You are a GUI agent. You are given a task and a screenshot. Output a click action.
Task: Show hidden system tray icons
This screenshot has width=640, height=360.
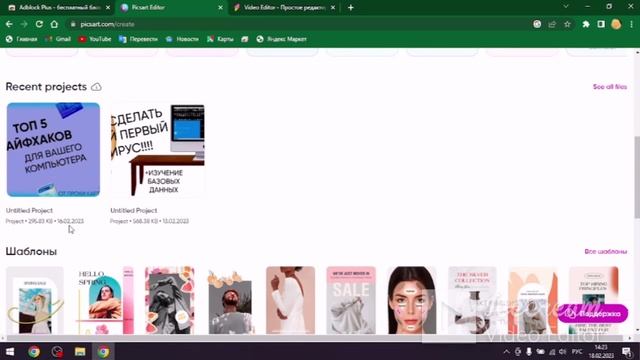pos(507,351)
